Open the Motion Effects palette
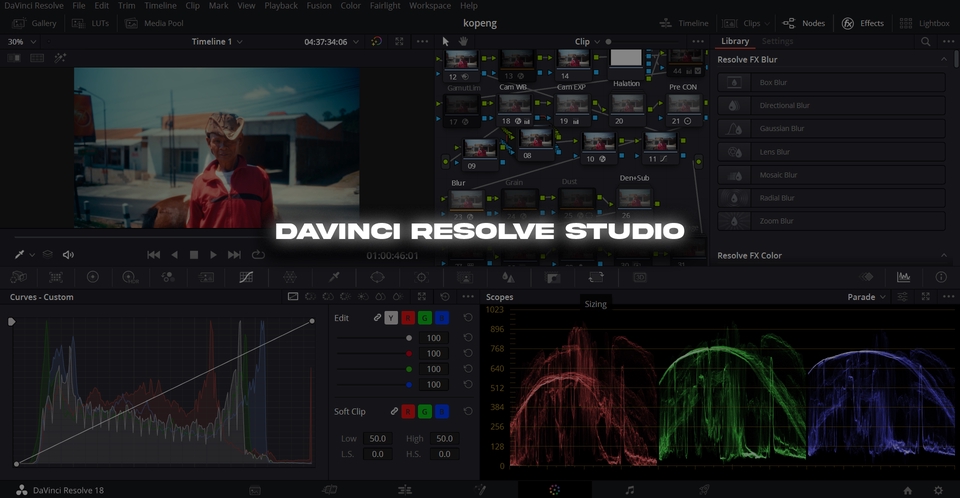Viewport: 960px width, 498px height. tap(207, 277)
